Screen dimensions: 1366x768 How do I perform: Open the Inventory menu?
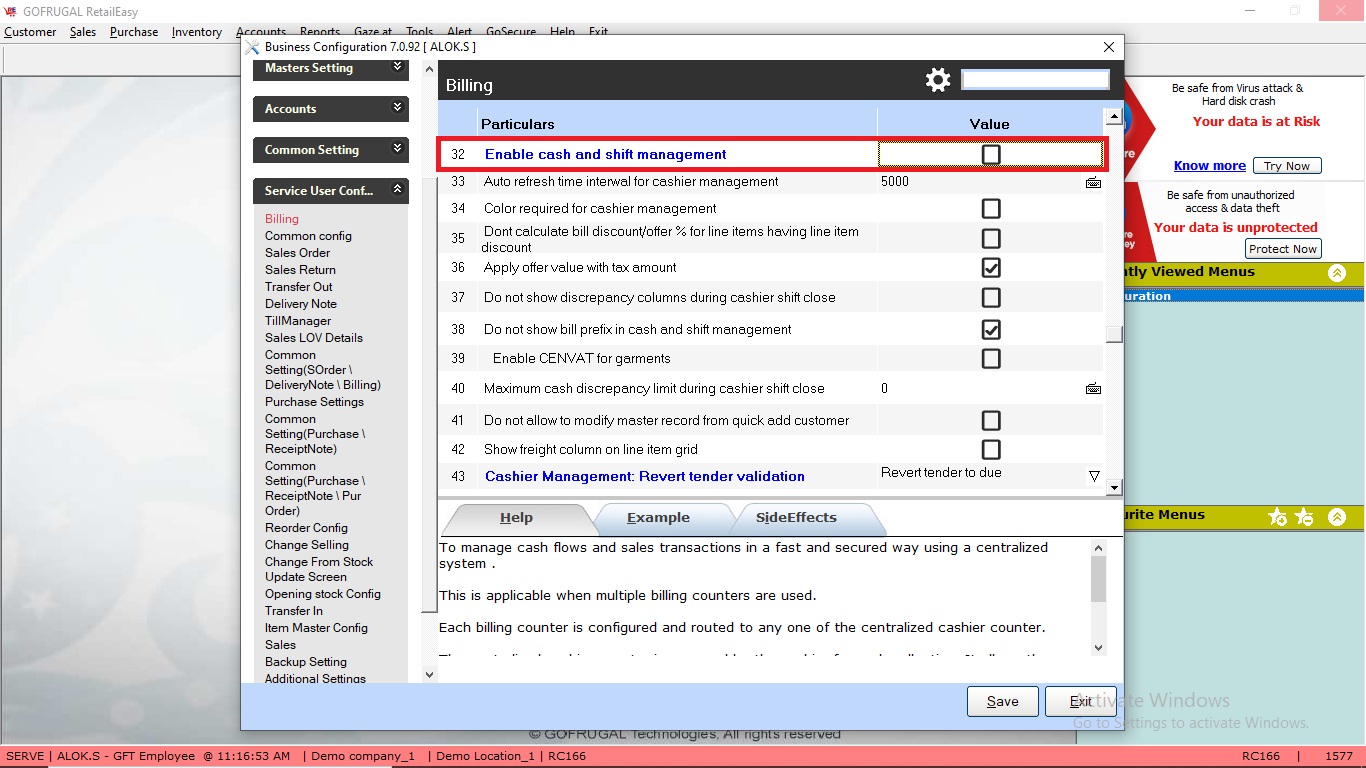(x=197, y=32)
